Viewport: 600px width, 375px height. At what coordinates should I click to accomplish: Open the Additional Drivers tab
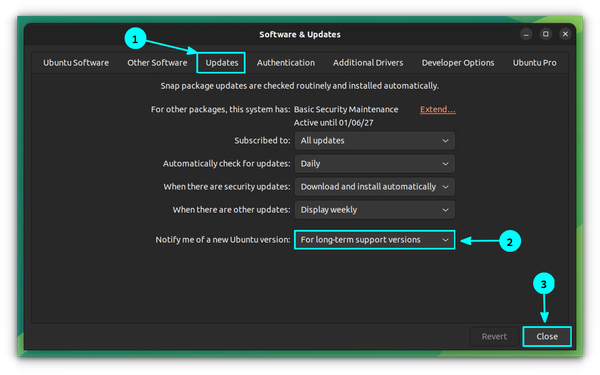tap(368, 63)
